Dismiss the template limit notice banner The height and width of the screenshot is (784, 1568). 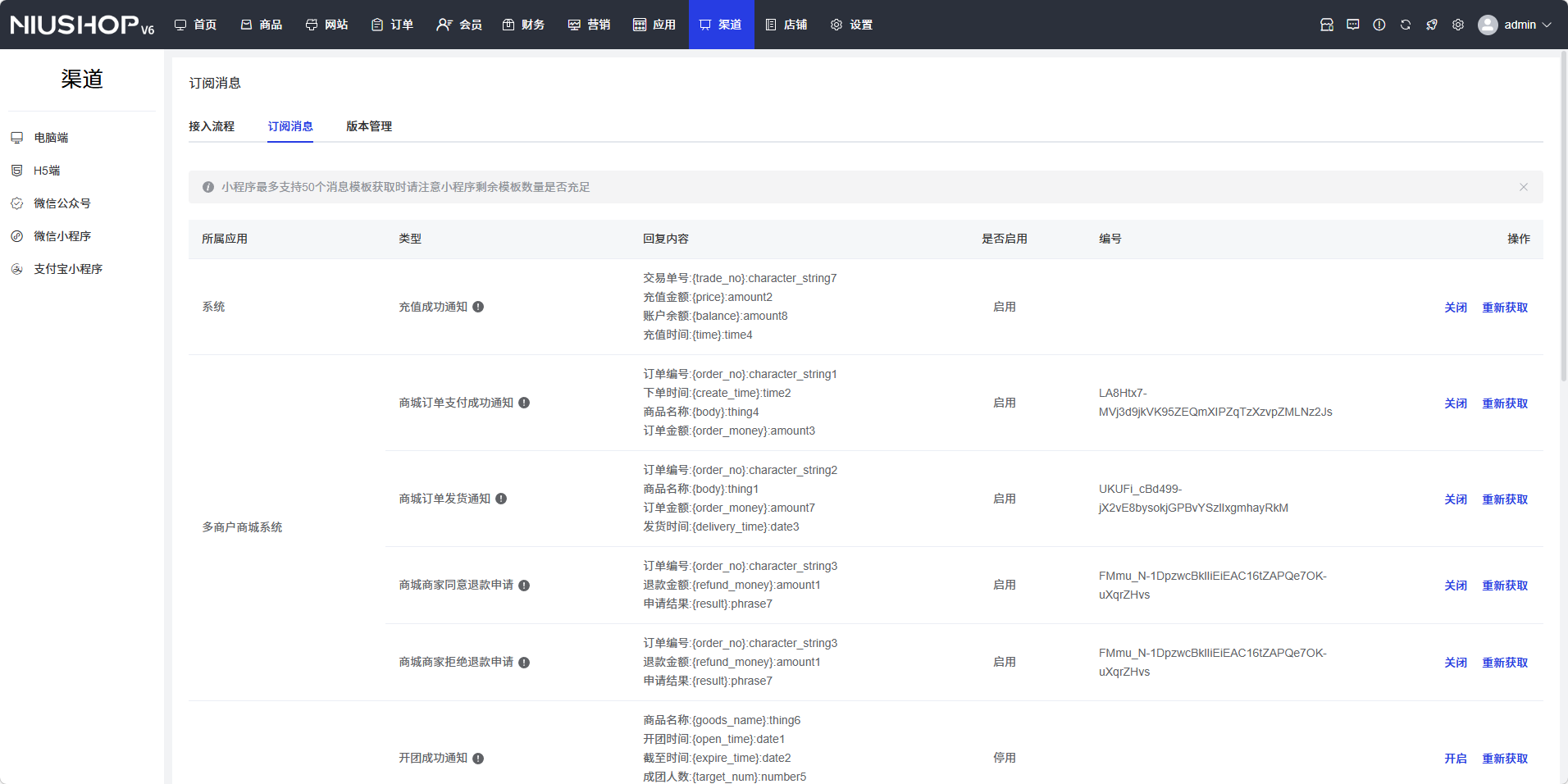[1523, 187]
